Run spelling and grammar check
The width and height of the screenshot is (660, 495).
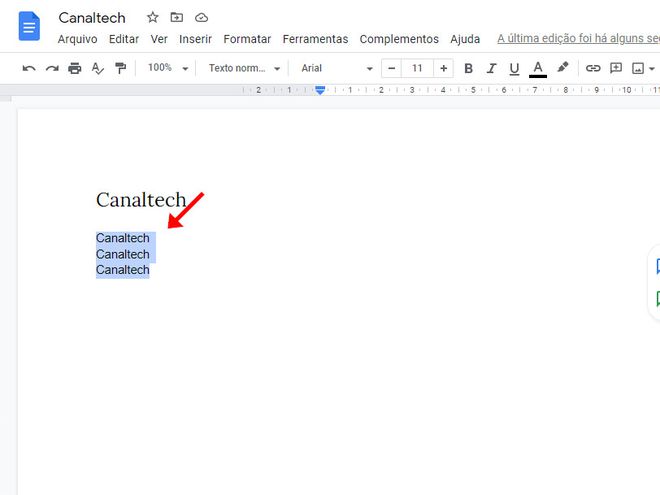[98, 68]
